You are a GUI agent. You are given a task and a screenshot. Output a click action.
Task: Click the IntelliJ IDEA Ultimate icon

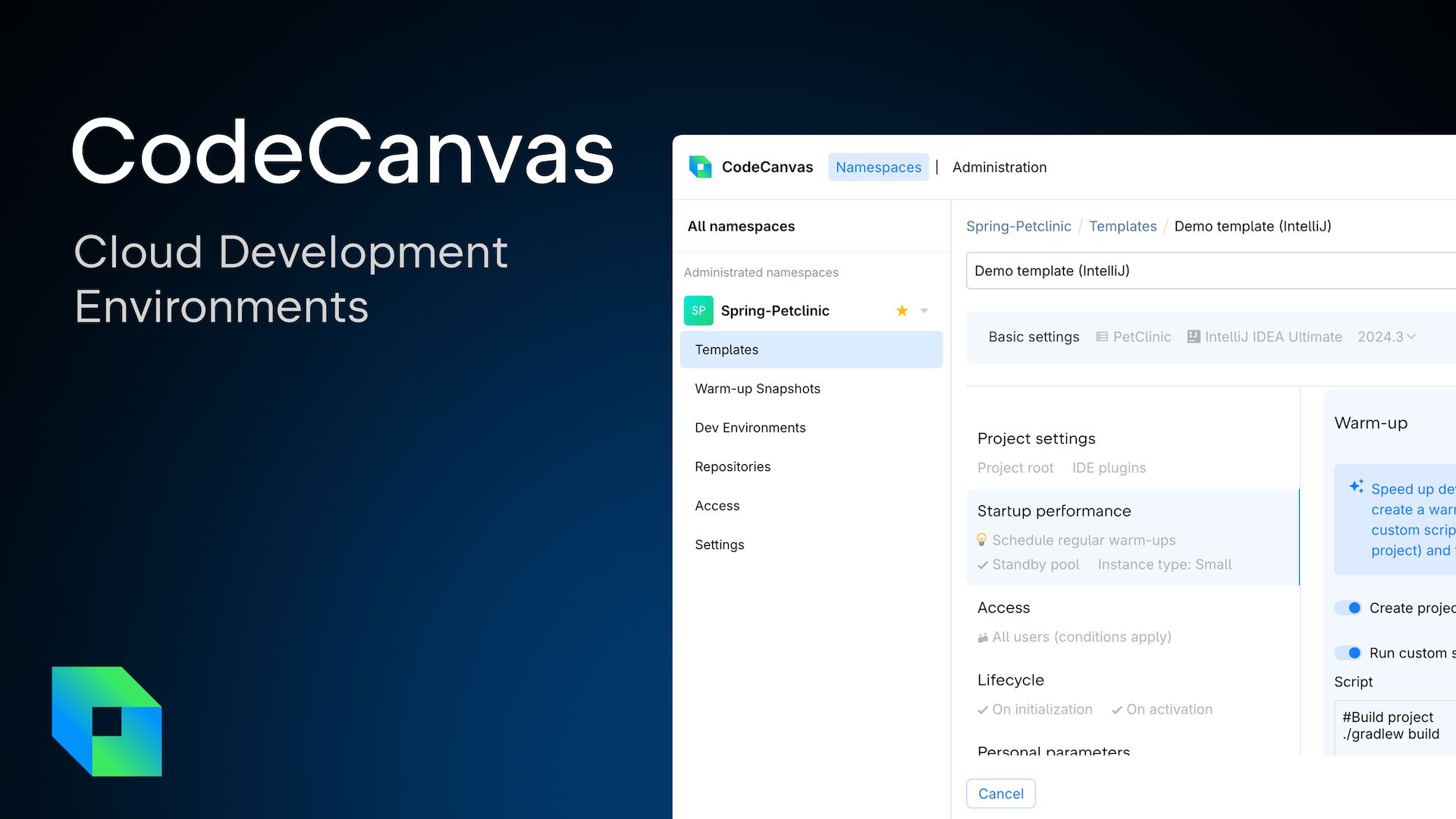1193,336
